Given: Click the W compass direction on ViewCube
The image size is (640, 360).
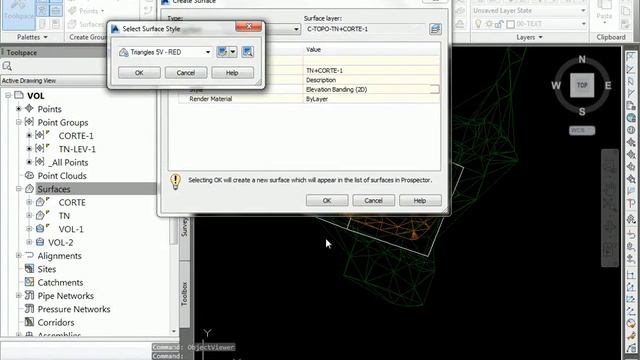Looking at the screenshot, I should point(556,86).
